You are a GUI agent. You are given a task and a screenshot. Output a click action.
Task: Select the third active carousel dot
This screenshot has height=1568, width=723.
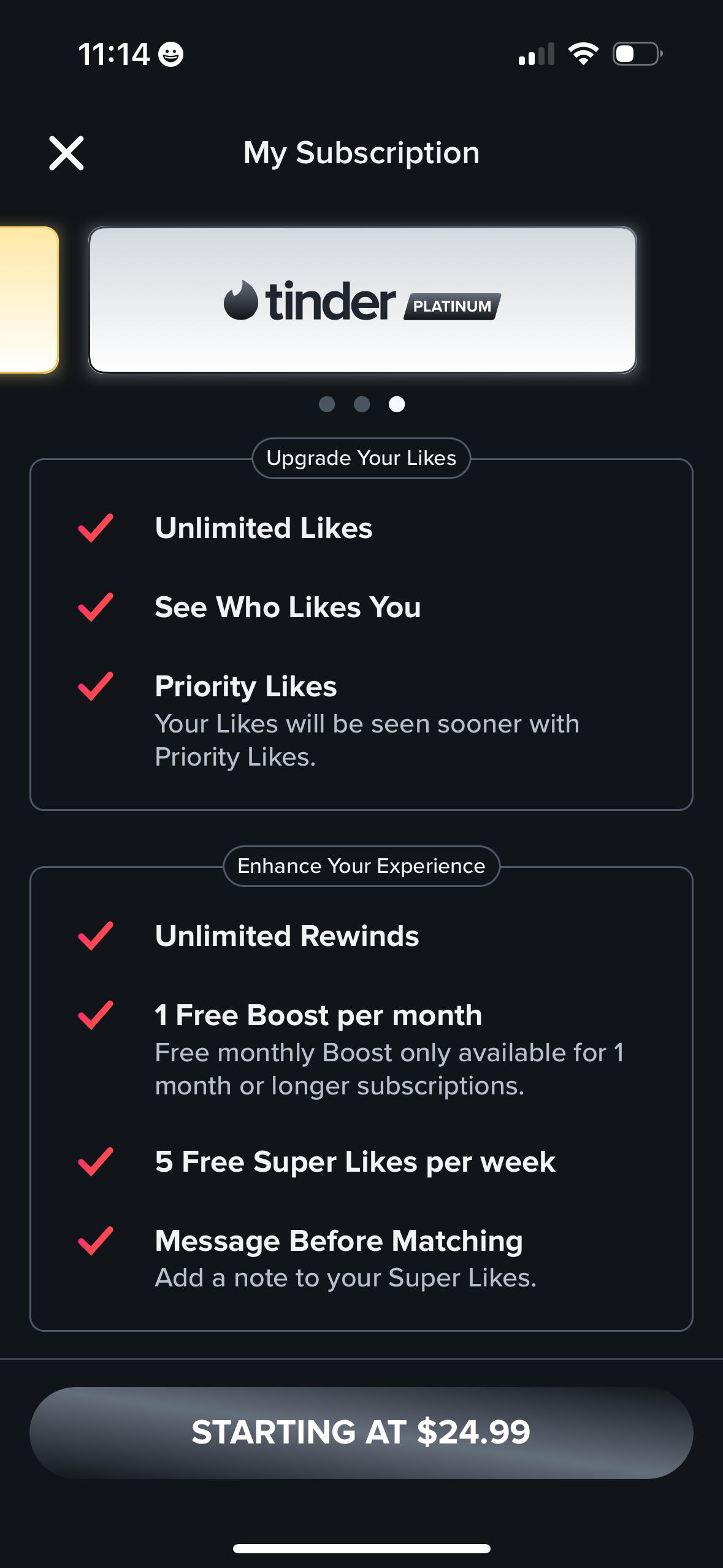[x=397, y=404]
